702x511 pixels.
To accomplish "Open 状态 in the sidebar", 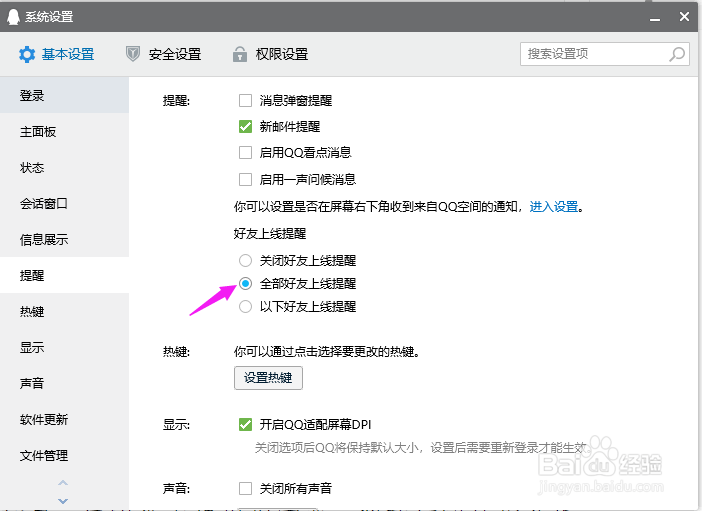I will coord(64,167).
